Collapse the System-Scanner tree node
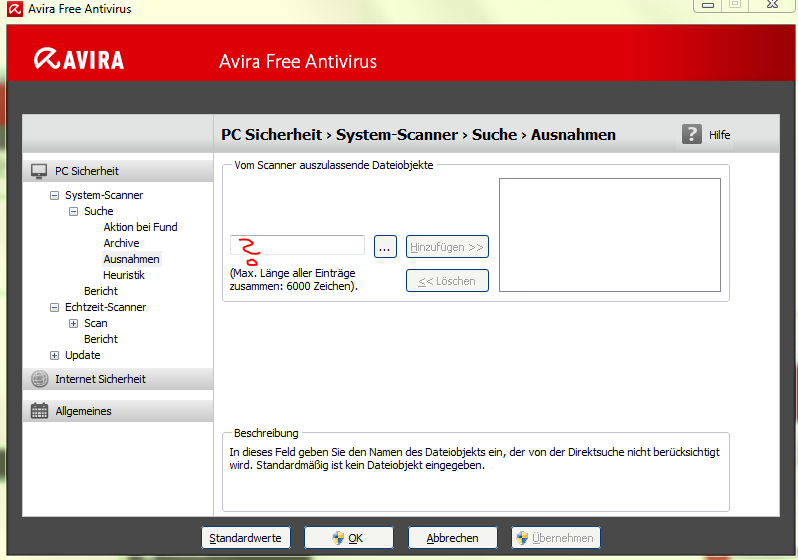Screen dimensions: 798x560 54,195
